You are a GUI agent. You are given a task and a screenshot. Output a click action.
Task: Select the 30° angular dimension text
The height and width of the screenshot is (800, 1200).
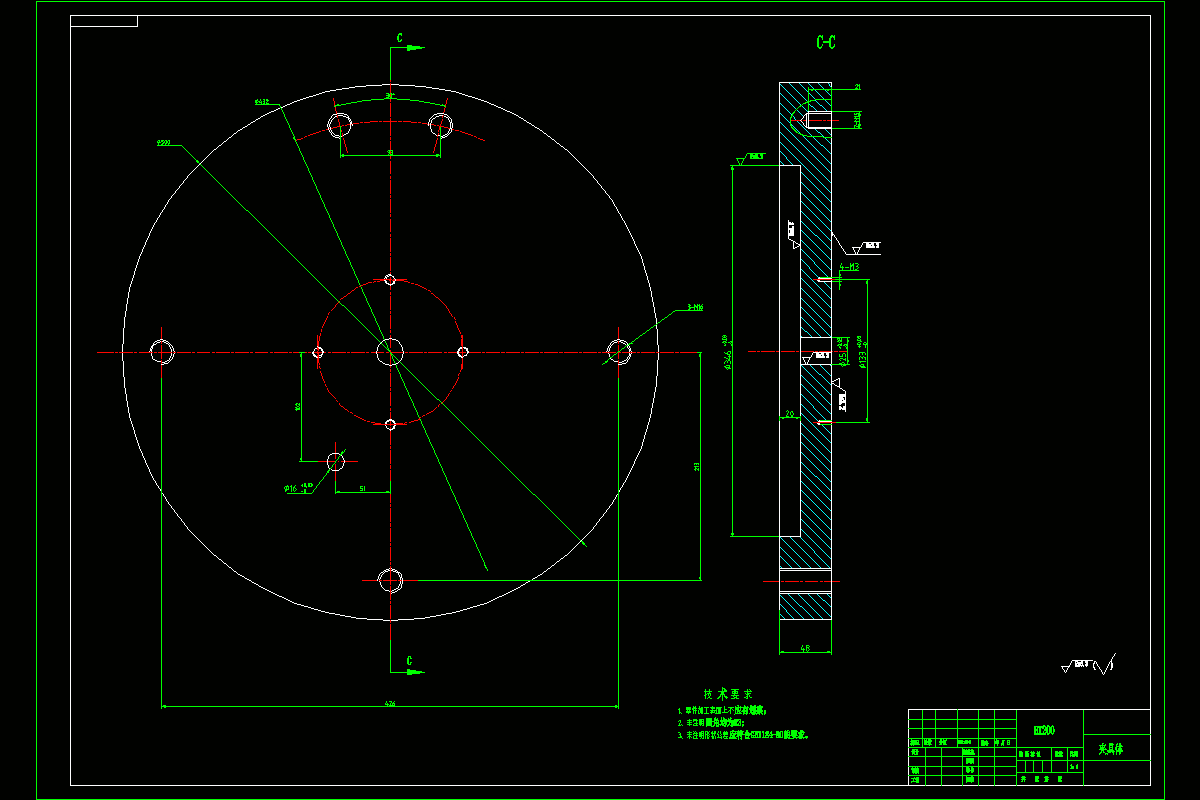coord(390,96)
